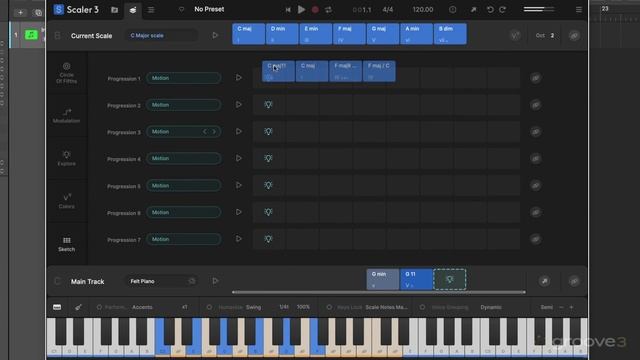Open Progression 7 Motion dropdown
The width and height of the screenshot is (640, 360).
click(x=184, y=239)
